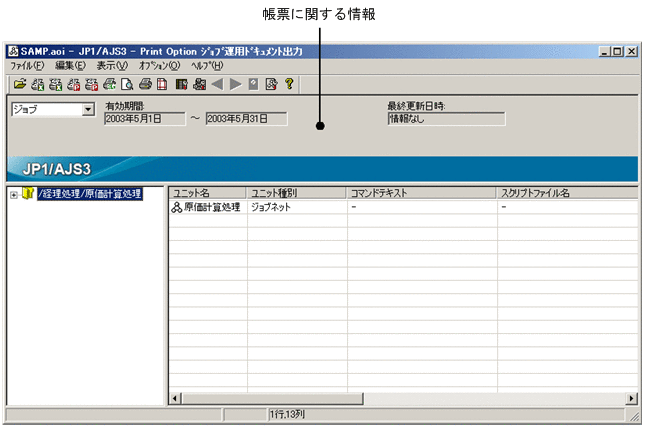The height and width of the screenshot is (428, 645).
Task: Close the SAMP.aoi window
Action: tap(632, 51)
